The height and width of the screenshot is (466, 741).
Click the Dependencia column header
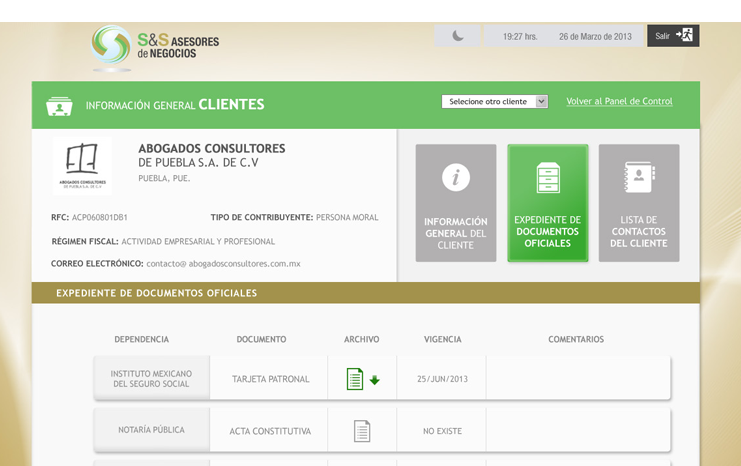tap(141, 340)
